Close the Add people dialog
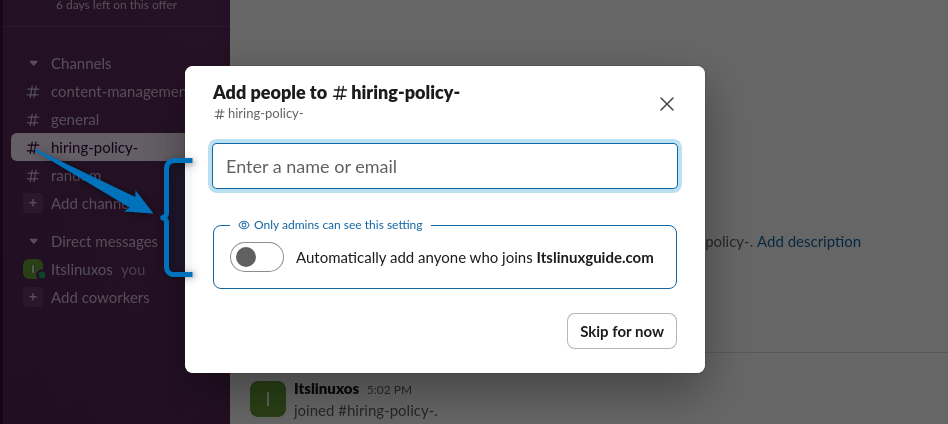The image size is (948, 424). (x=667, y=104)
